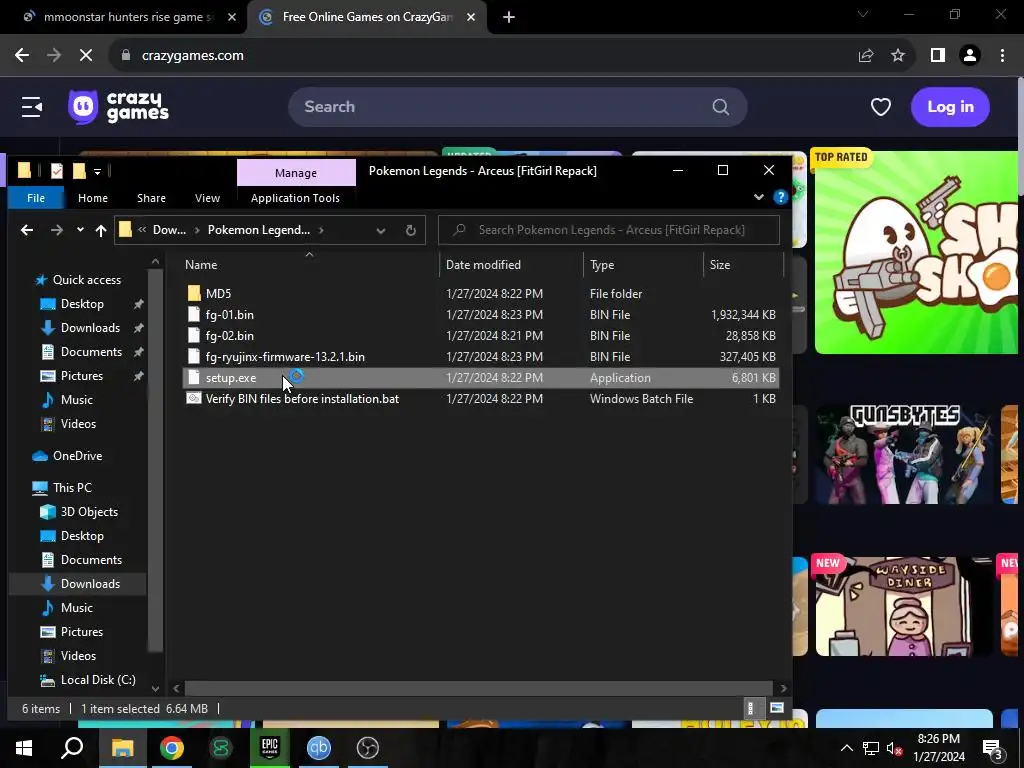1024x768 pixels.
Task: Customize Quick Access Toolbar dropdown
Action: coord(97,172)
